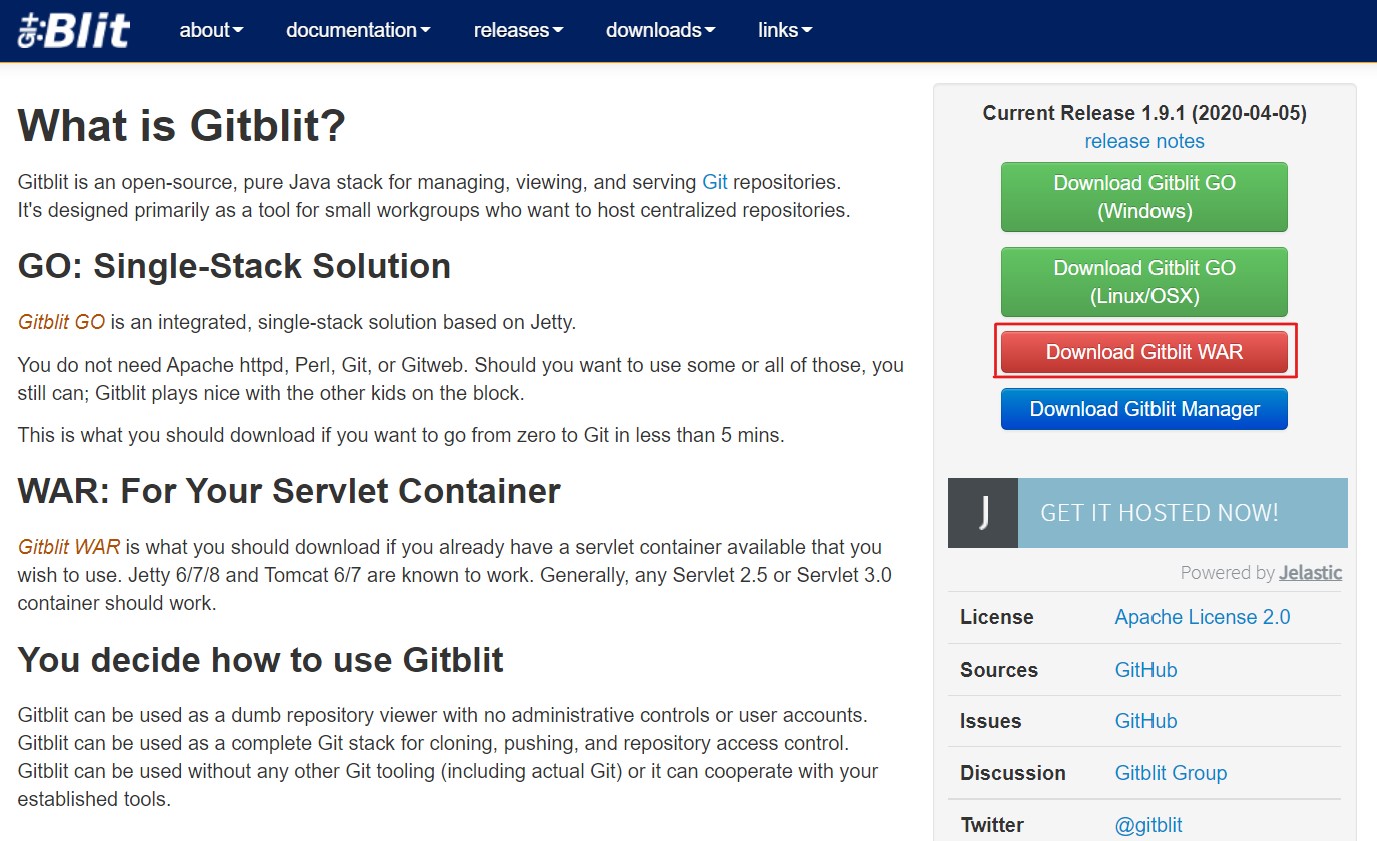Image resolution: width=1377 pixels, height=841 pixels.
Task: Follow the Git link in intro paragraph
Action: [715, 182]
